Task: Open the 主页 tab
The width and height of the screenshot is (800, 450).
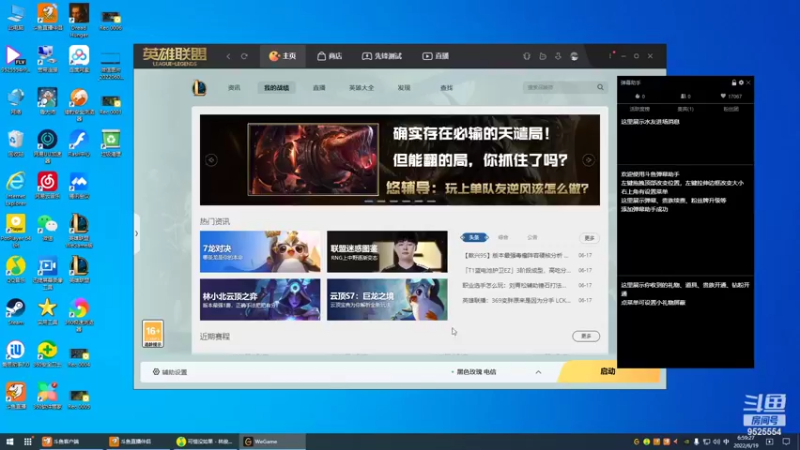Action: (283, 56)
